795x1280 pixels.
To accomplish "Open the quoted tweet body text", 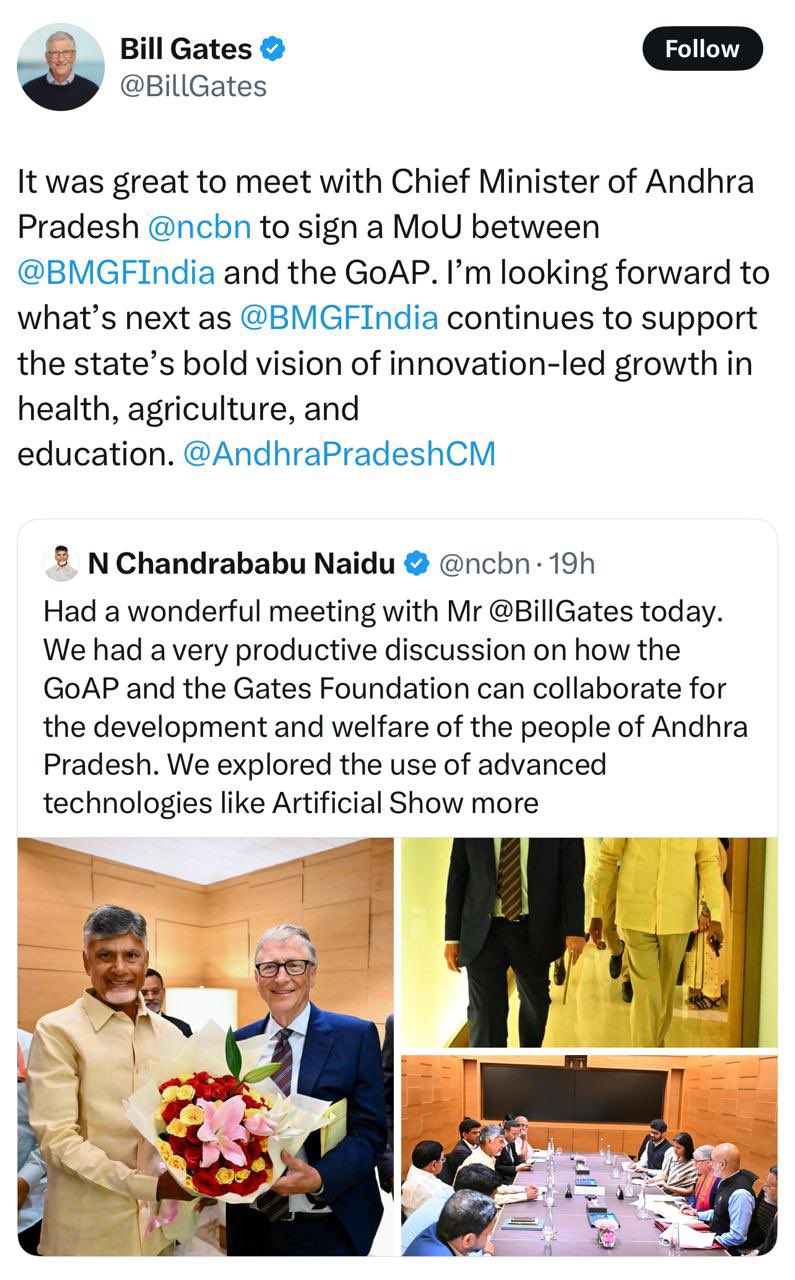I will (396, 707).
